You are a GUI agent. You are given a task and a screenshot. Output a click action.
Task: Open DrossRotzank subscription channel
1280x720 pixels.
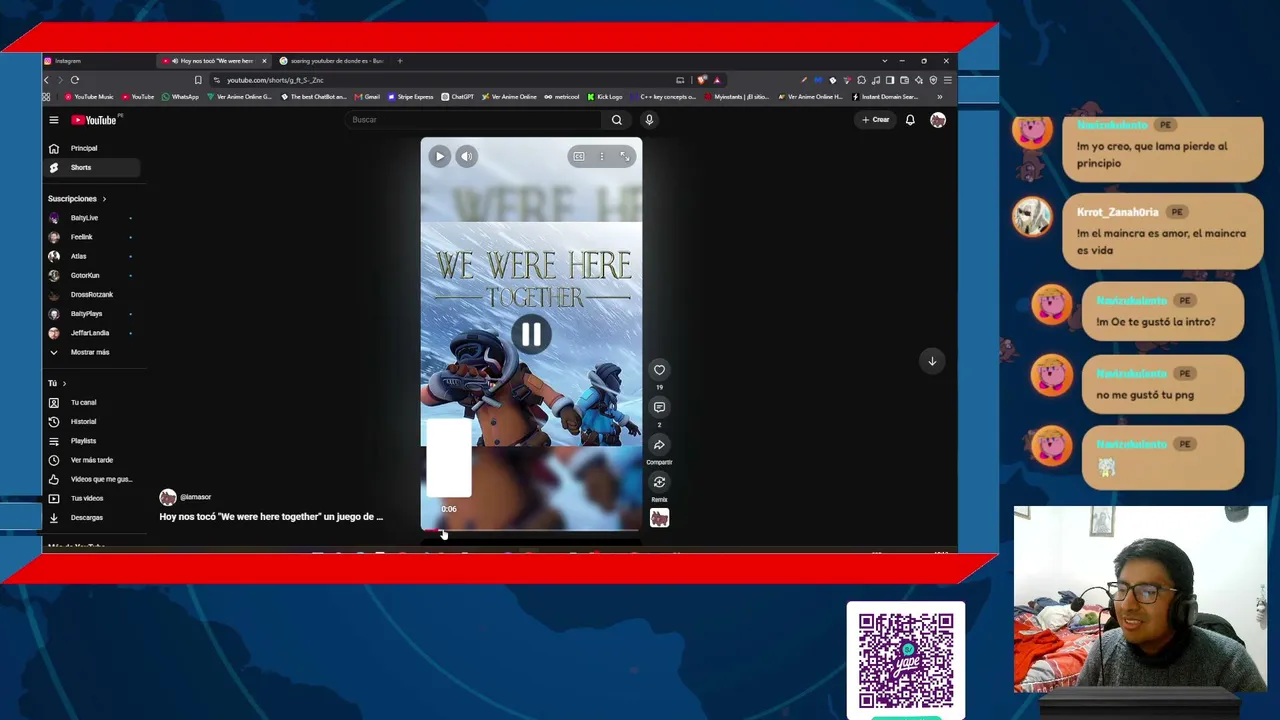click(90, 294)
